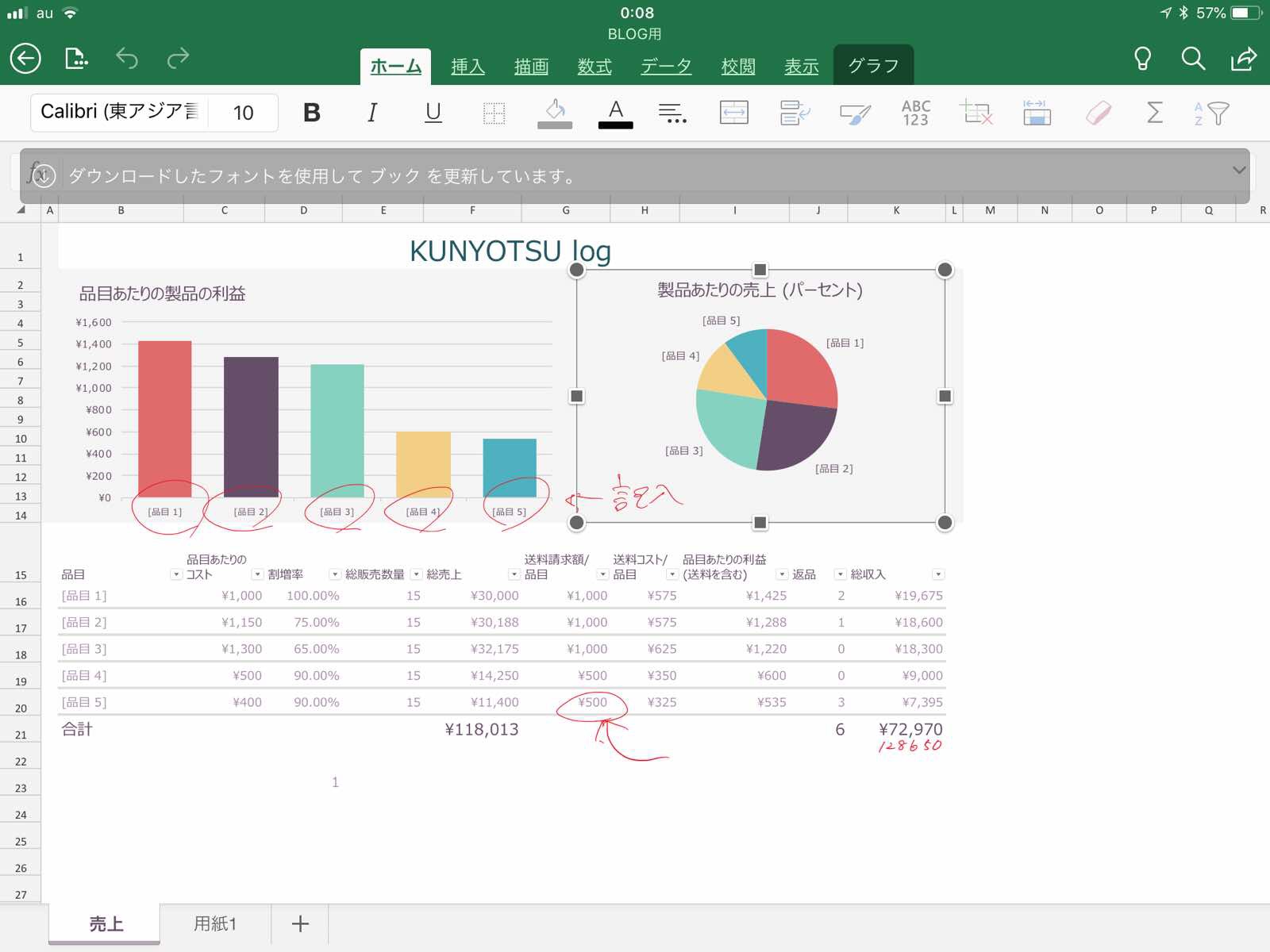Open the 総販売数量 filter dropdown
1270x952 pixels.
pos(416,574)
